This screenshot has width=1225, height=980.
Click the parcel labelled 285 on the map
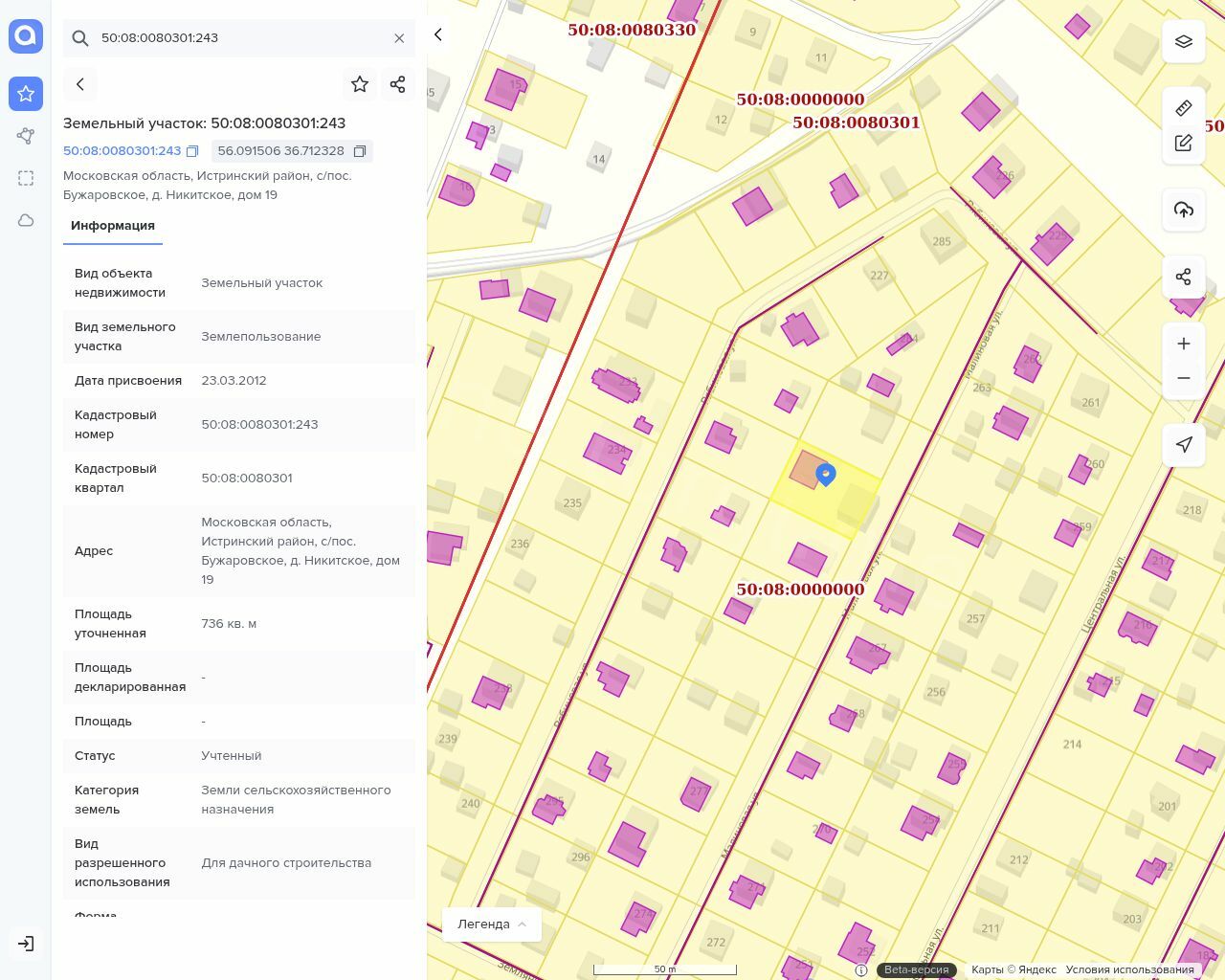(x=942, y=241)
